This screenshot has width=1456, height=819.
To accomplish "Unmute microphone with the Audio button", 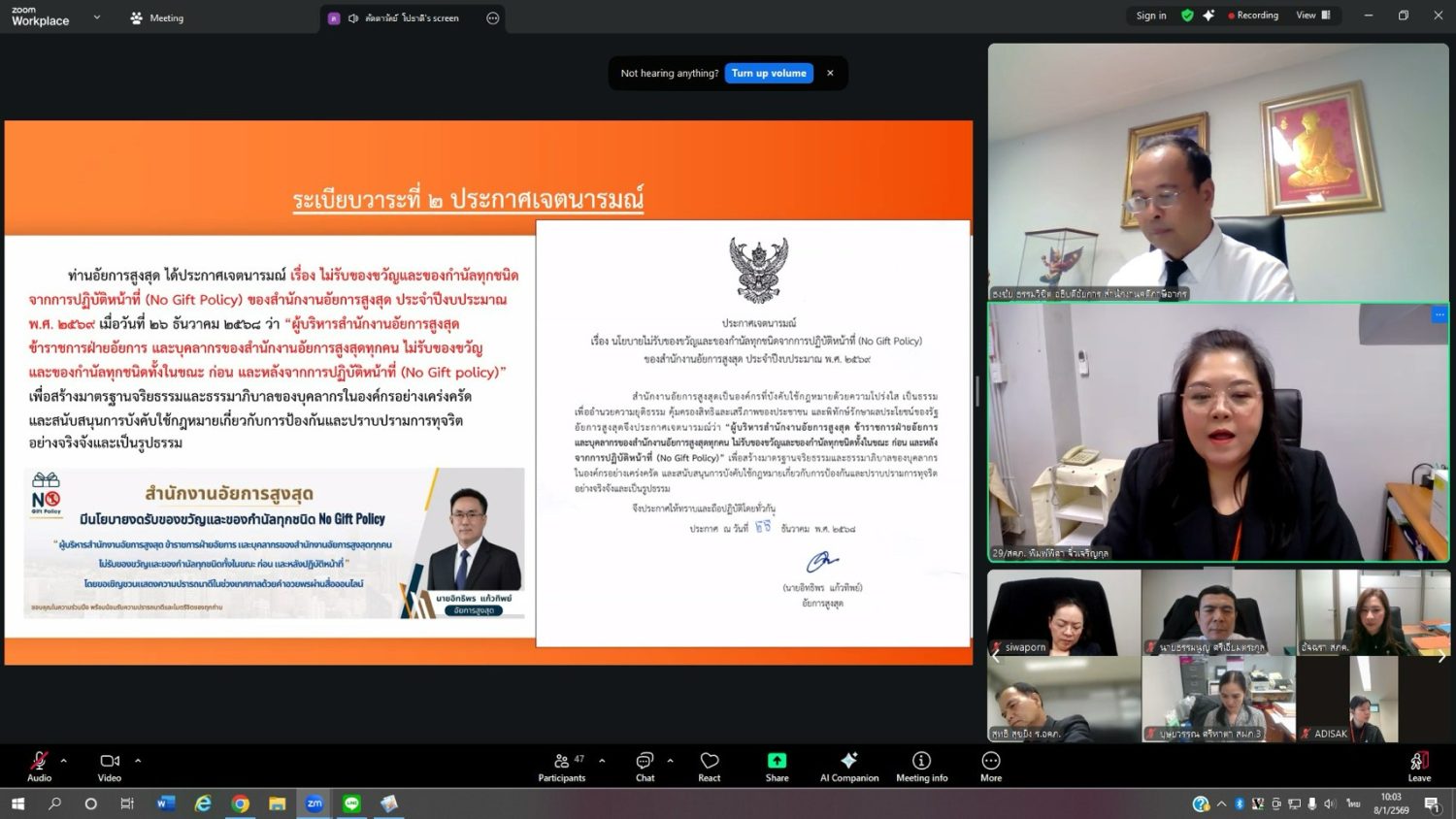I will [39, 765].
